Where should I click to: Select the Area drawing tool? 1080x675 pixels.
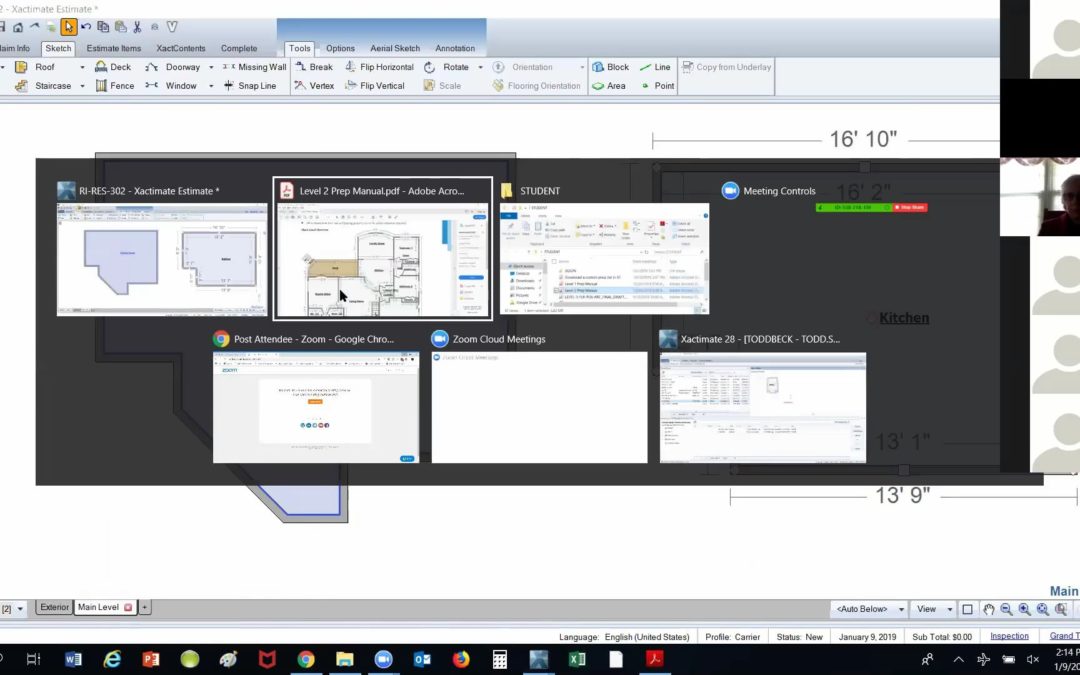coord(609,85)
